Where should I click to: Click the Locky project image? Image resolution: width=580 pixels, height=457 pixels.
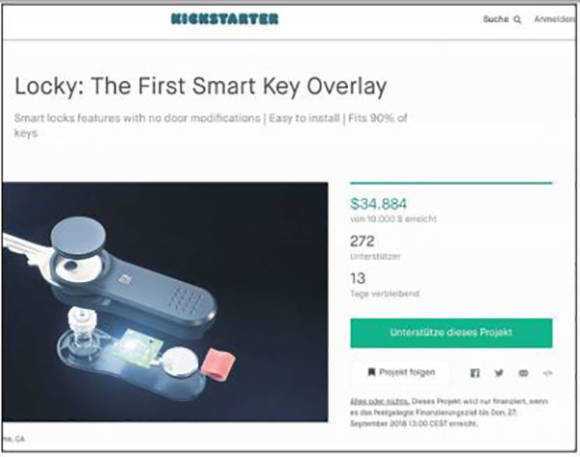(165, 302)
